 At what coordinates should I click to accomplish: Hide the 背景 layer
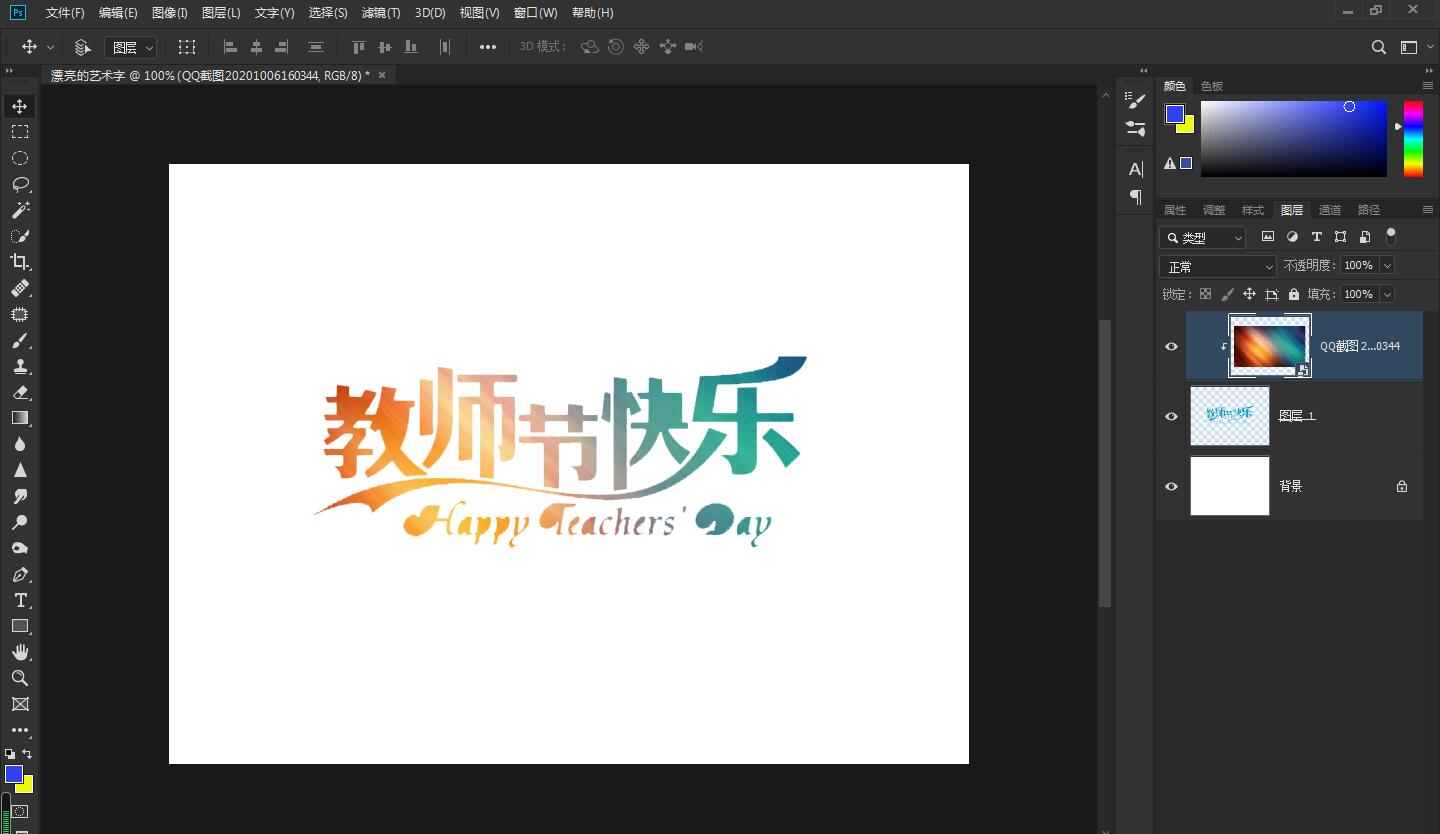coord(1170,486)
